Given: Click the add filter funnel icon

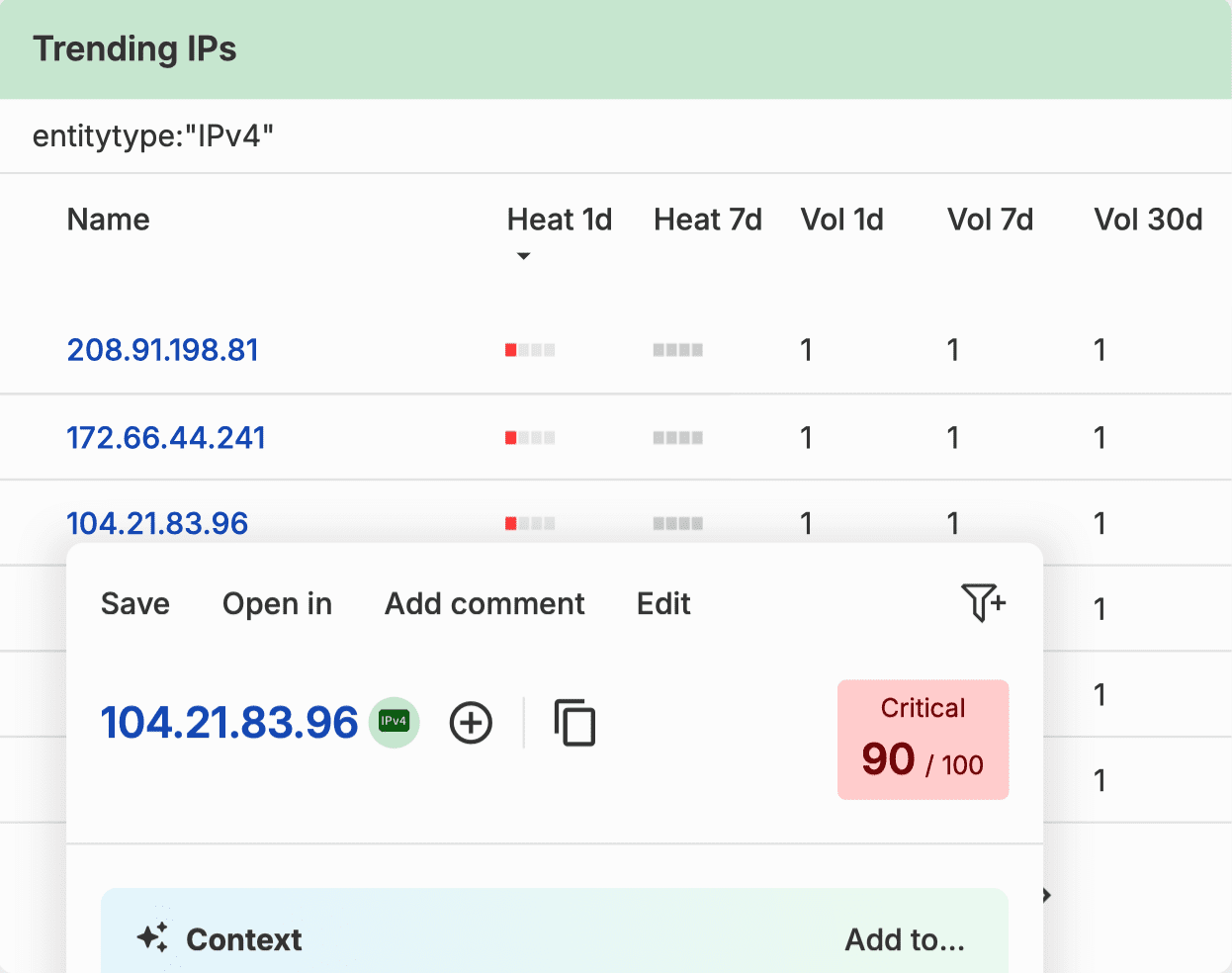Looking at the screenshot, I should (x=983, y=602).
